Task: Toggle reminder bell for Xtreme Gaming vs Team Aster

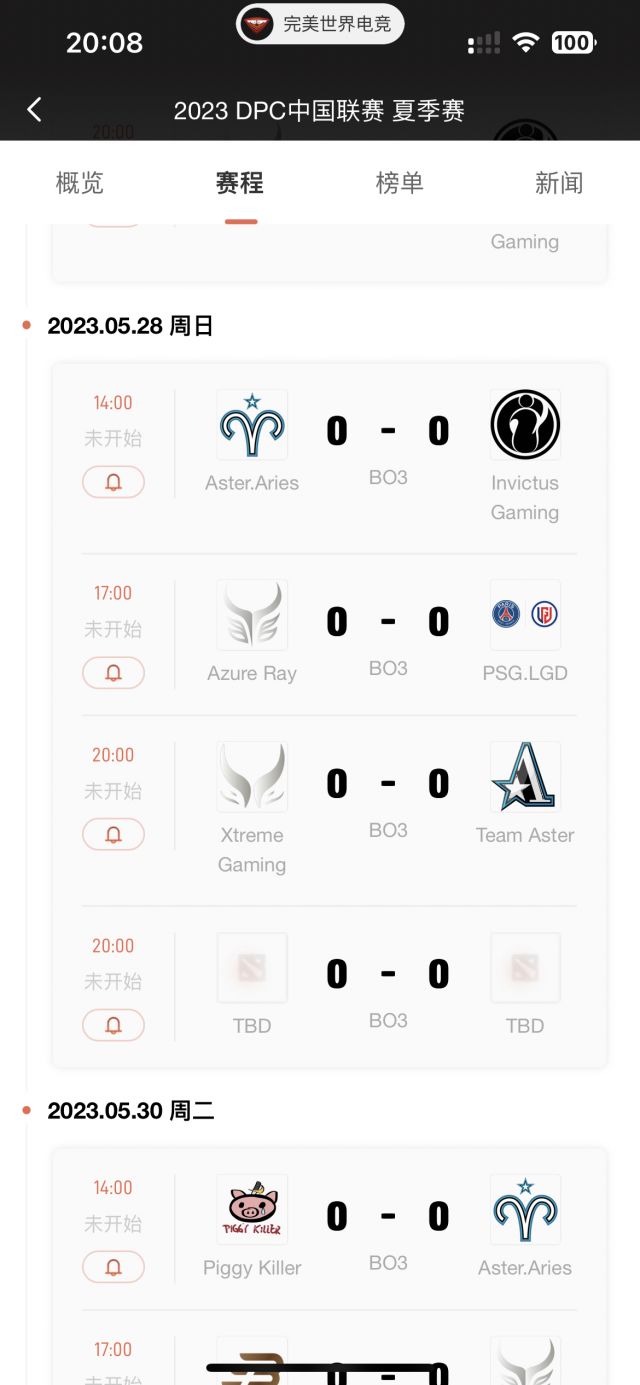Action: click(x=113, y=835)
